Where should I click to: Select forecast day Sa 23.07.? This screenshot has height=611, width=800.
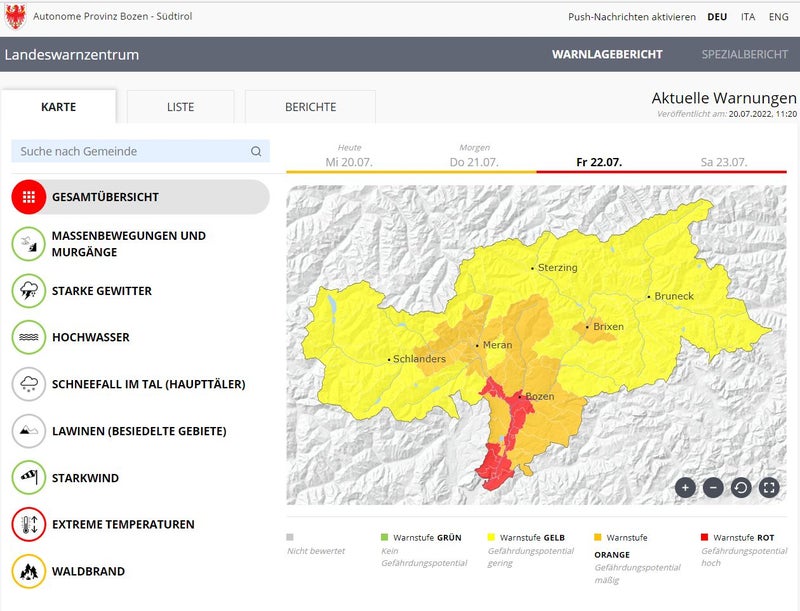pyautogui.click(x=724, y=162)
